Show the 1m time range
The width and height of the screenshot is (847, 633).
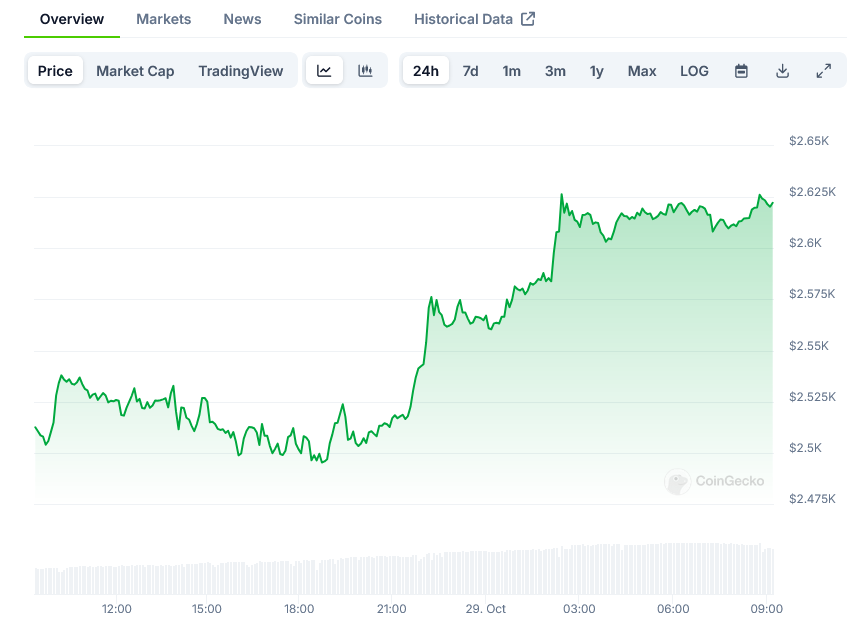(511, 71)
